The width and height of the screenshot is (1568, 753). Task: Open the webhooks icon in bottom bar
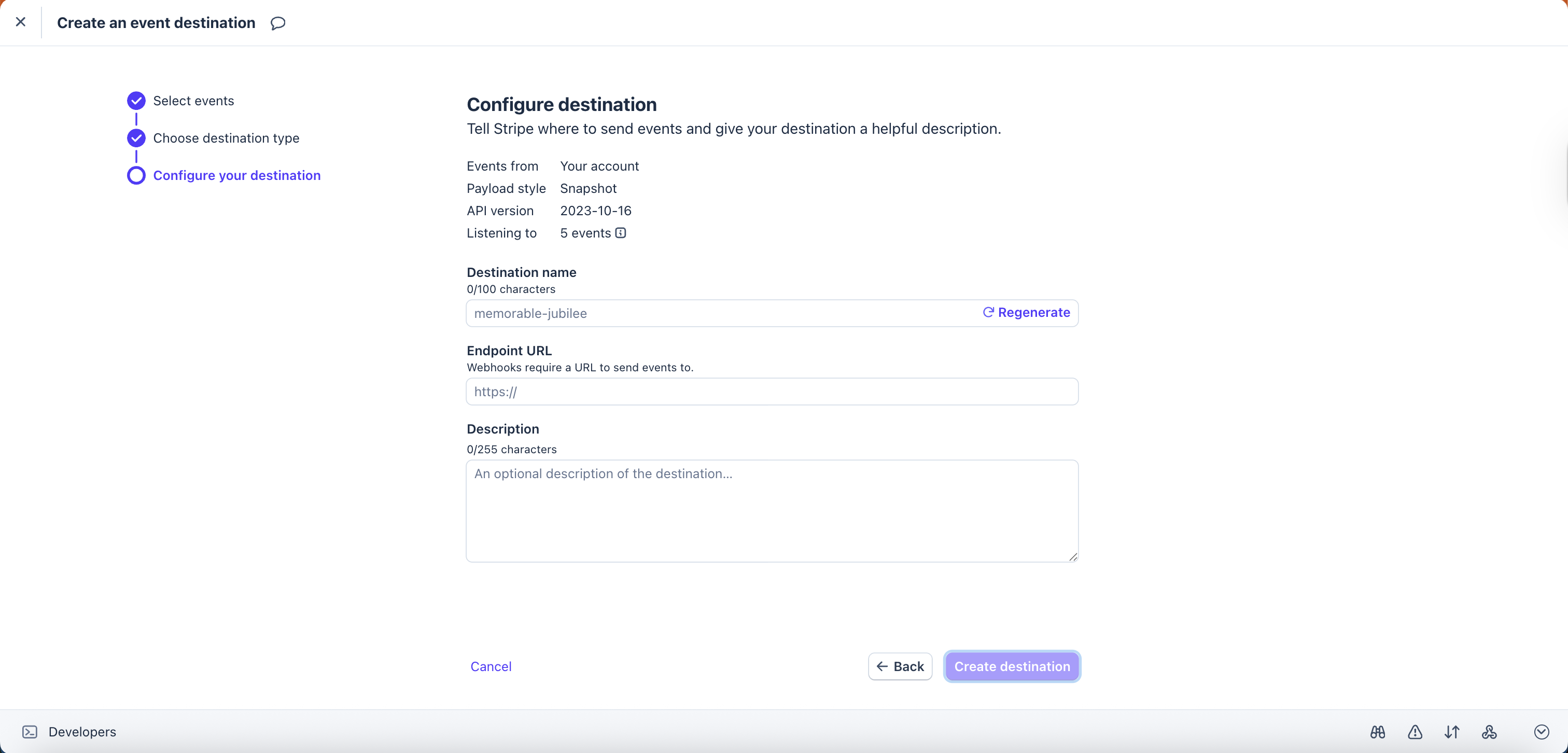(x=1489, y=732)
